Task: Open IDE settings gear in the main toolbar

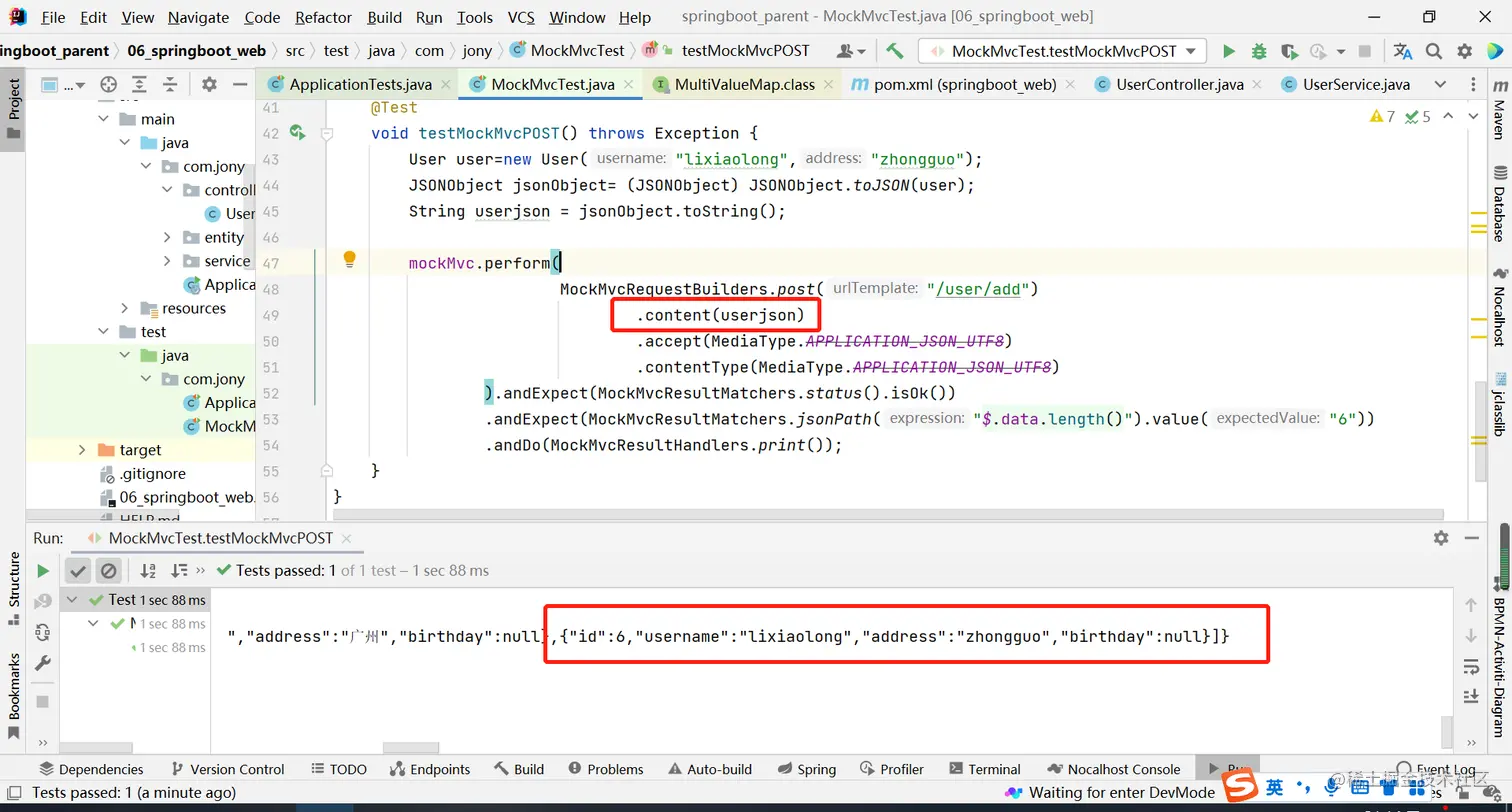Action: pos(1465,51)
